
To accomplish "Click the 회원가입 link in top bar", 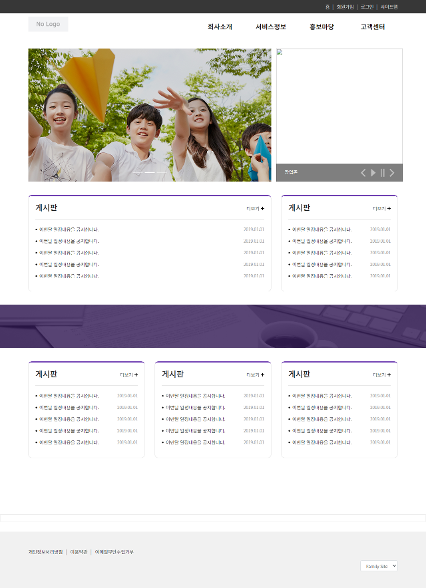I will tap(345, 7).
